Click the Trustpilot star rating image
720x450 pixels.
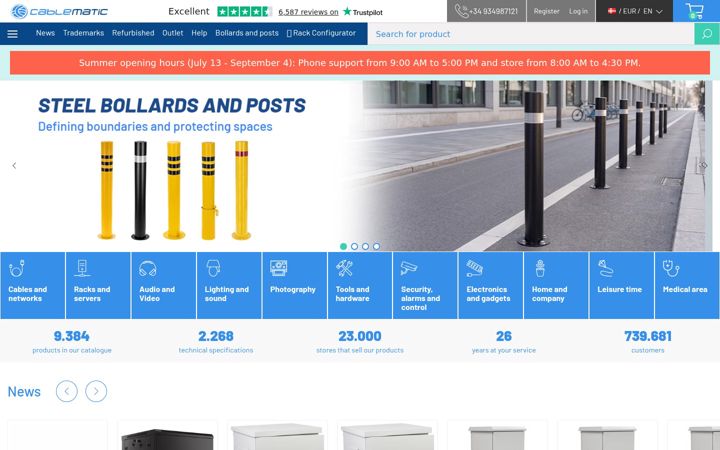pos(244,11)
